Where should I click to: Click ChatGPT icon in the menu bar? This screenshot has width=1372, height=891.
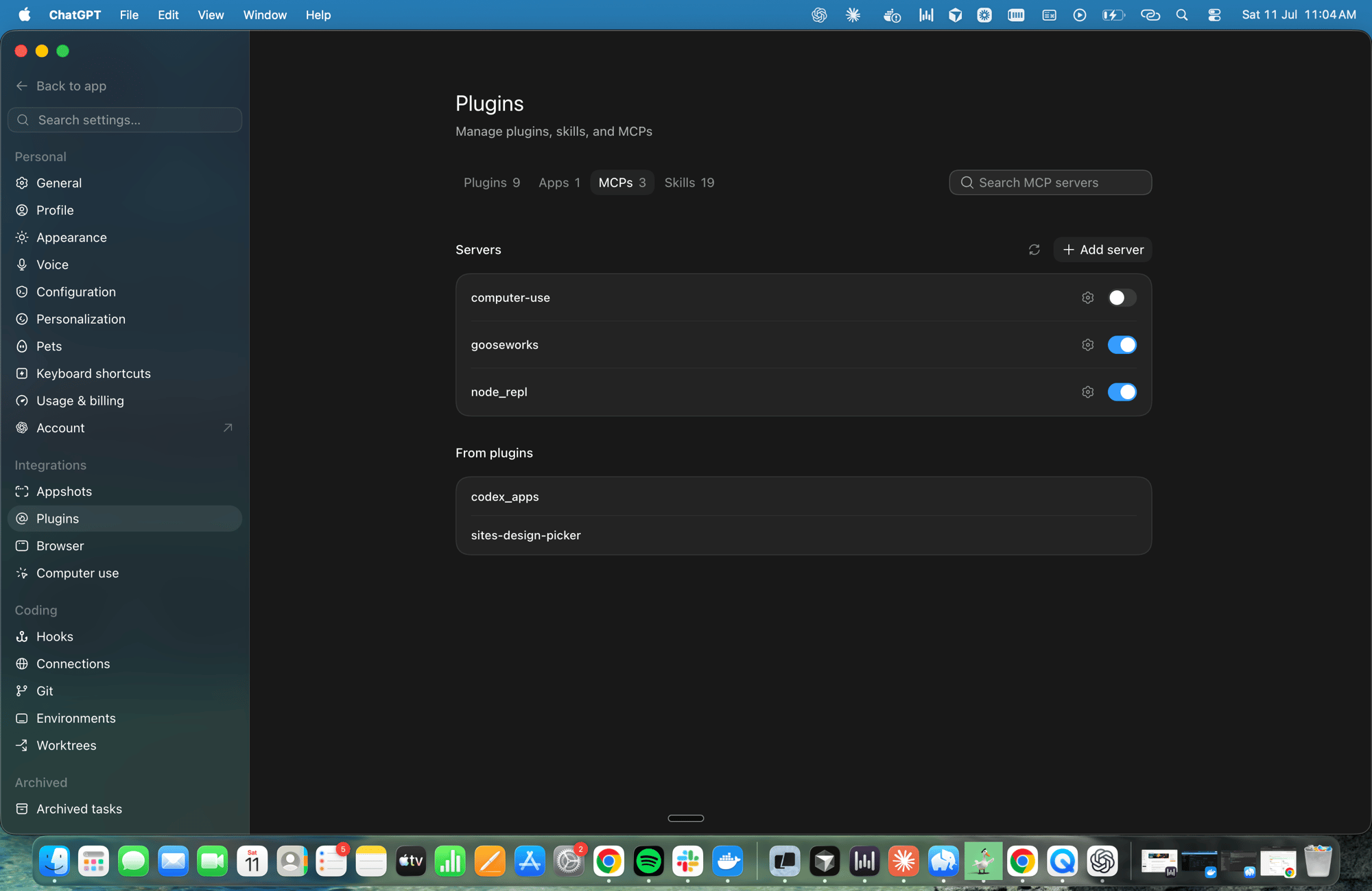(819, 14)
